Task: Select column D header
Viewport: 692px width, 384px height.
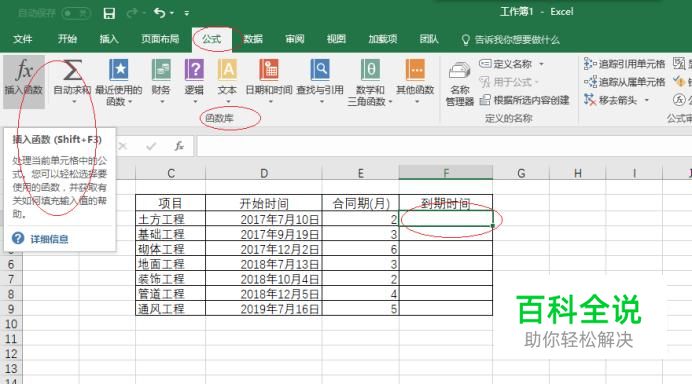Action: pyautogui.click(x=264, y=173)
